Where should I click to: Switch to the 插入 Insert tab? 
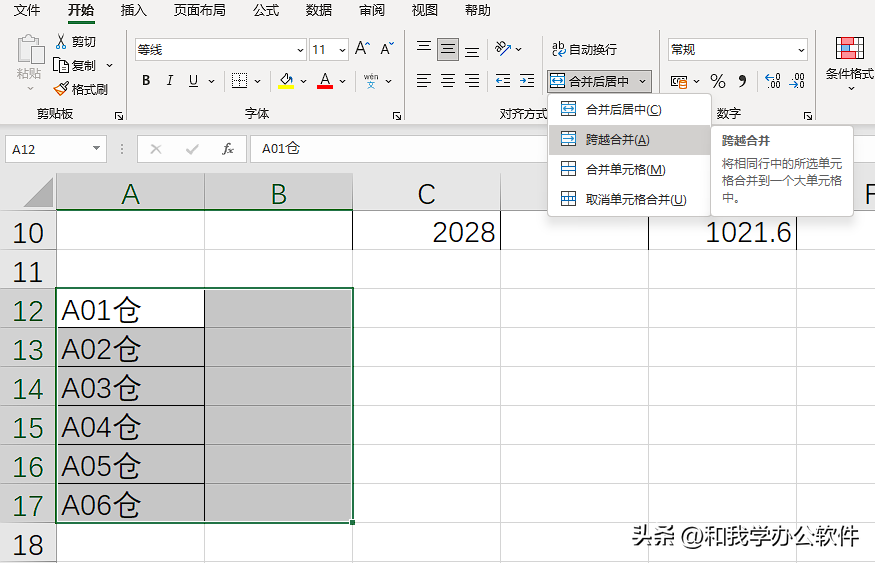[134, 10]
